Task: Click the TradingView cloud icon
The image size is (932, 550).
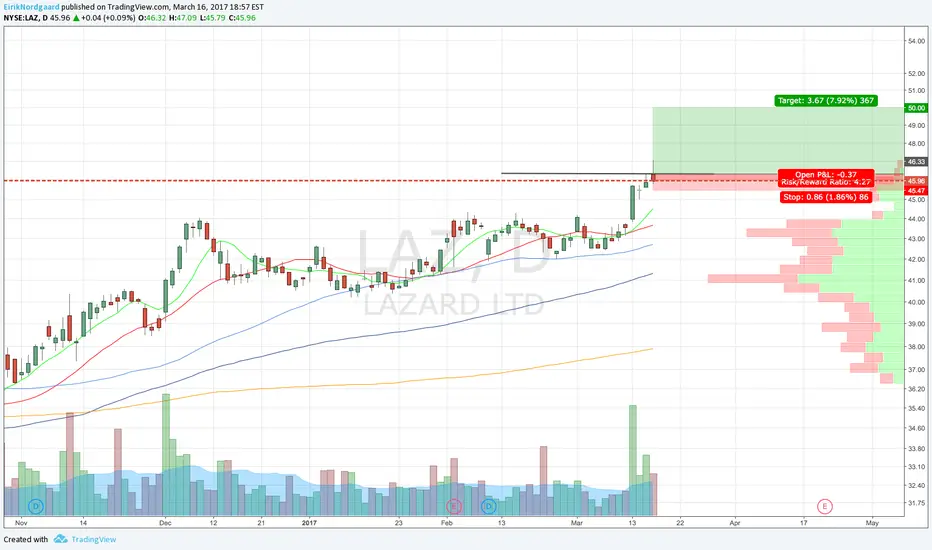Action: (x=61, y=539)
